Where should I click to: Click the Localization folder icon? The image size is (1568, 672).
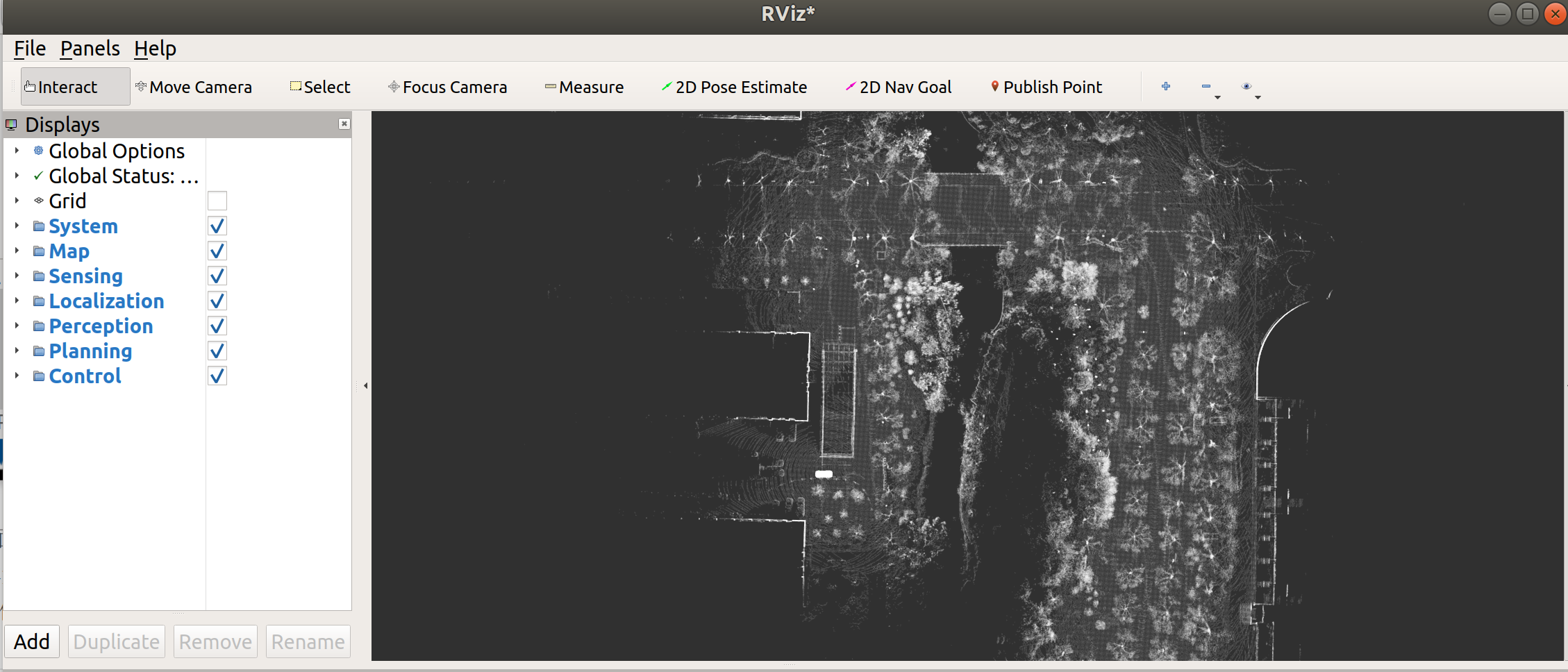39,301
